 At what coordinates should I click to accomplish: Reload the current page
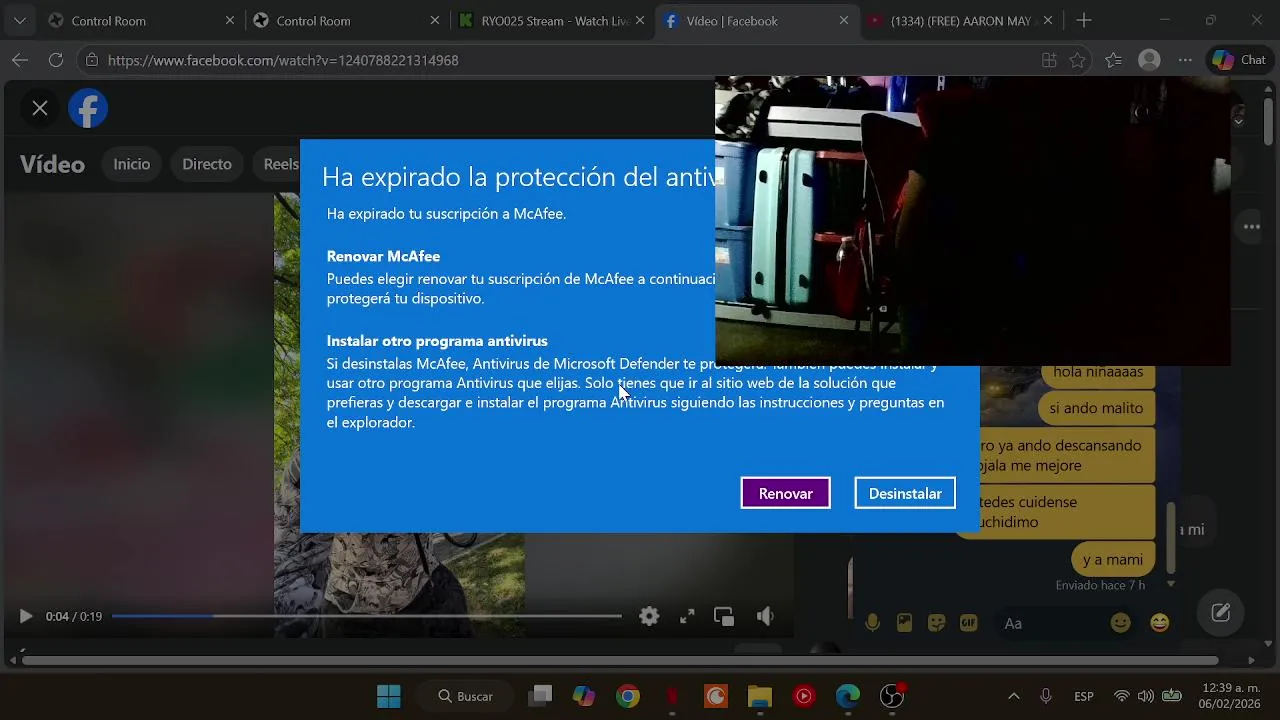(56, 60)
